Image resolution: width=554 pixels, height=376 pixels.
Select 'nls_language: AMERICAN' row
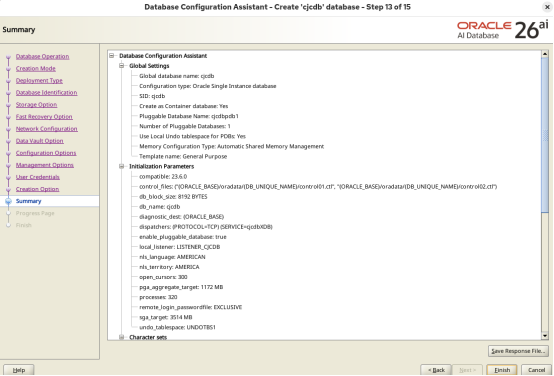(x=172, y=257)
